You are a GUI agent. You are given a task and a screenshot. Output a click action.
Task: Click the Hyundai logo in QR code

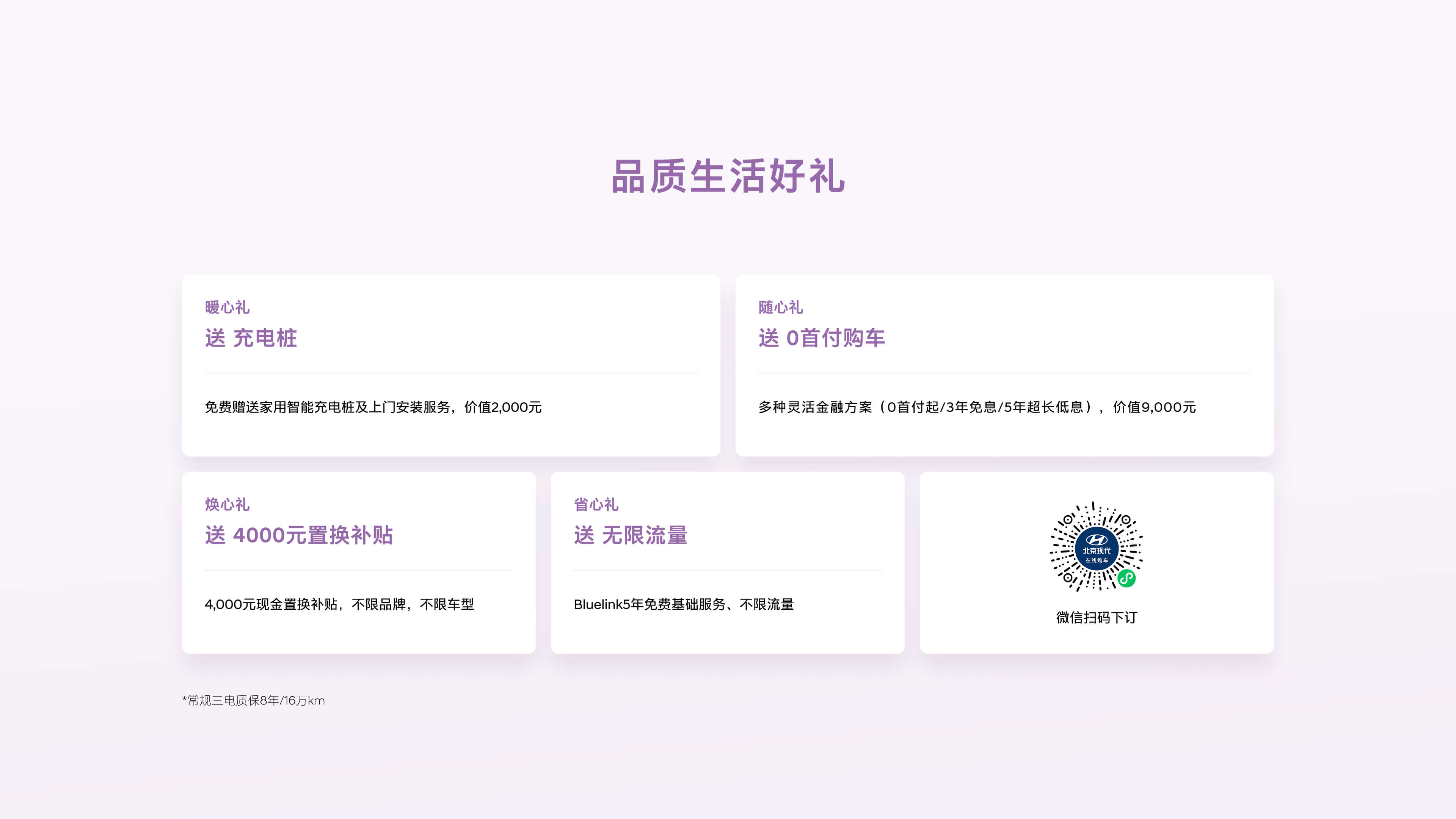[1097, 539]
